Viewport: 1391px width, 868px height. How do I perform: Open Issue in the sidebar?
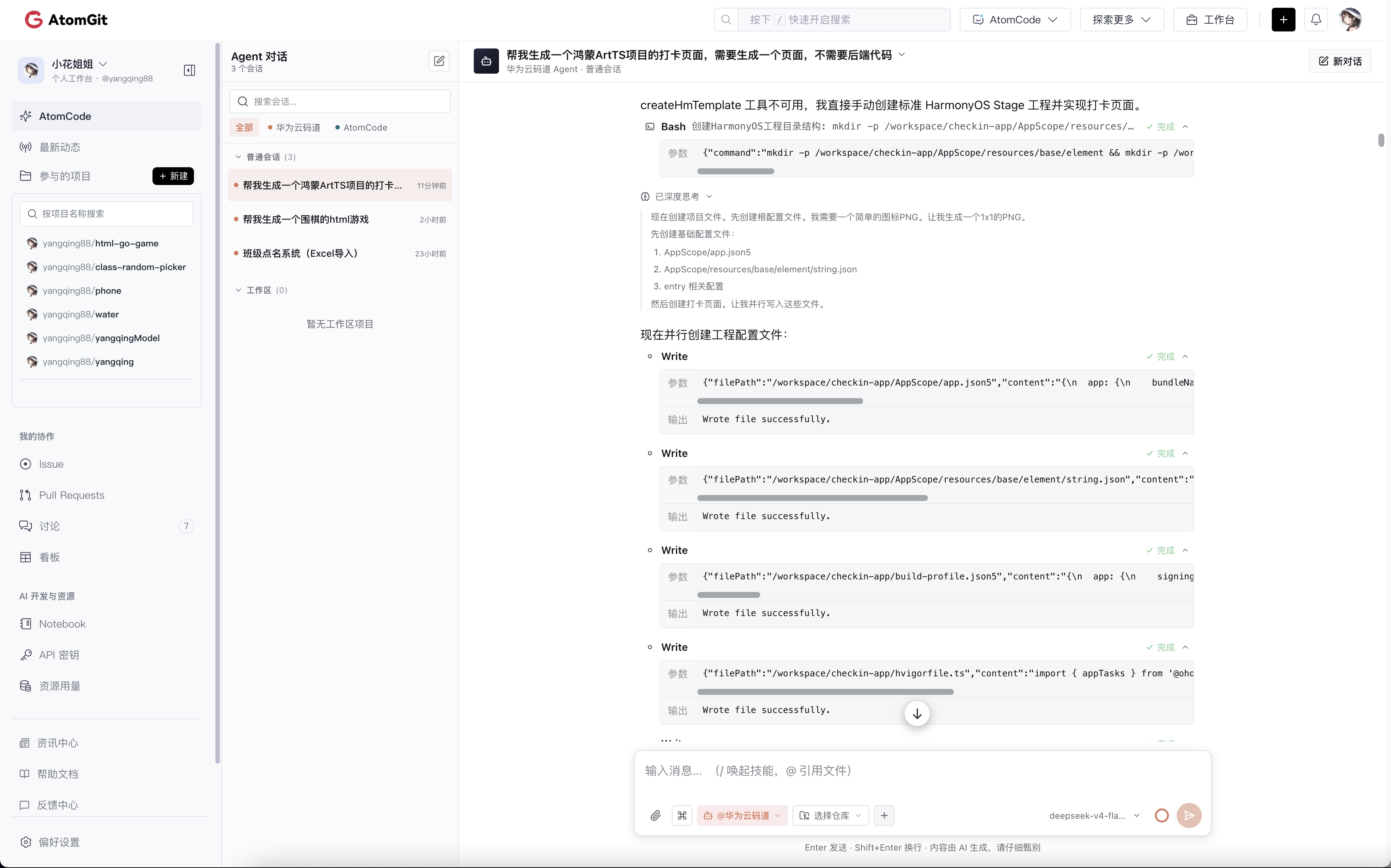pyautogui.click(x=107, y=464)
